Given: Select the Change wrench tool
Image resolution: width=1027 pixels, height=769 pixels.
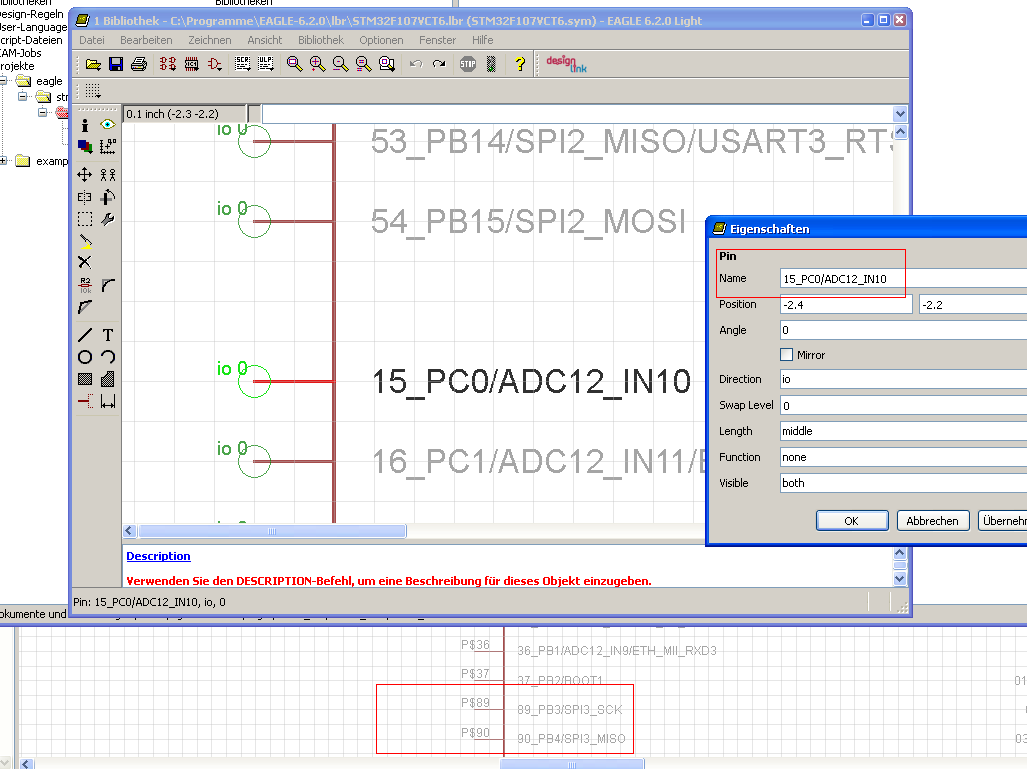Looking at the screenshot, I should (x=108, y=219).
